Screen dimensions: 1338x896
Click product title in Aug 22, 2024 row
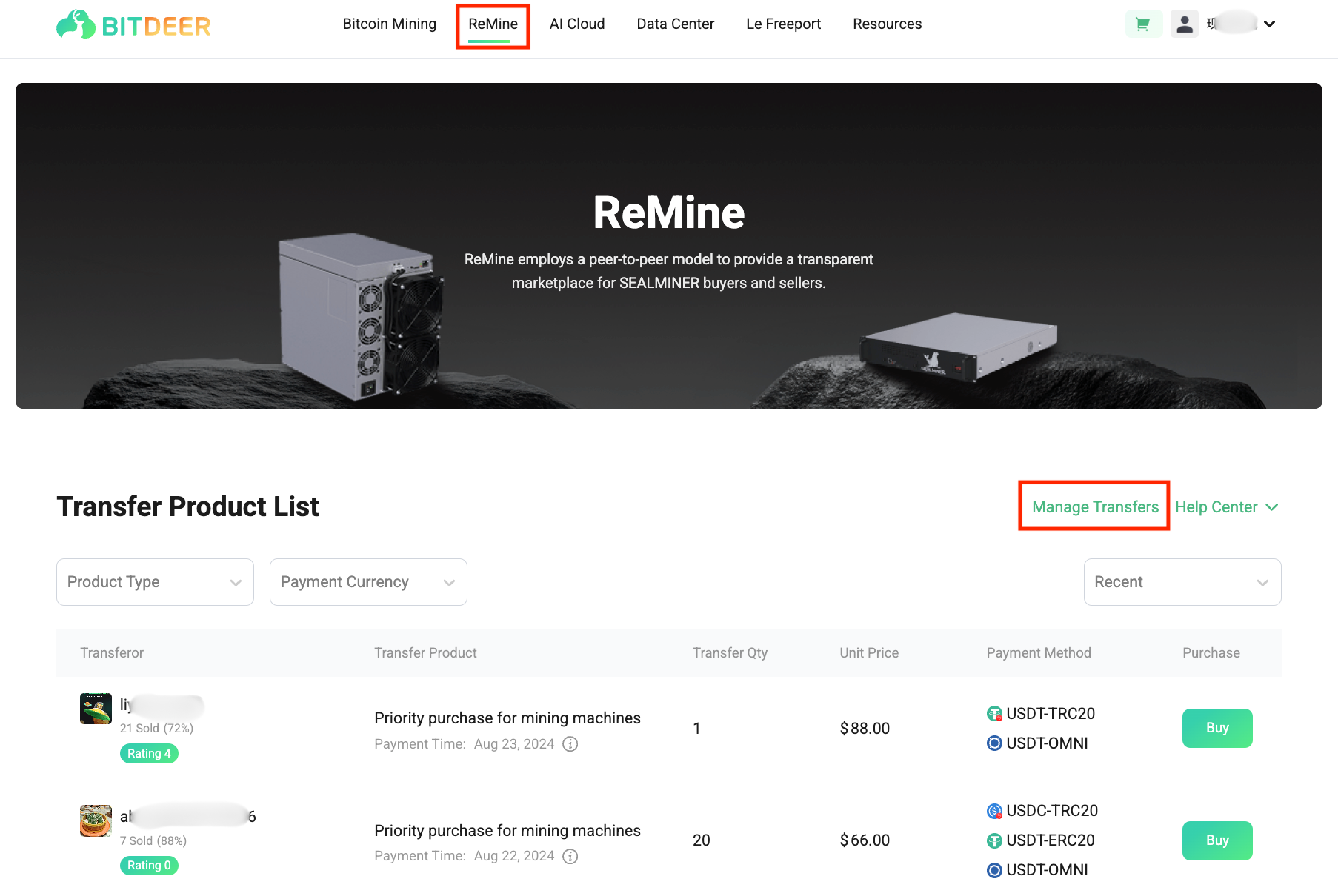pos(507,831)
